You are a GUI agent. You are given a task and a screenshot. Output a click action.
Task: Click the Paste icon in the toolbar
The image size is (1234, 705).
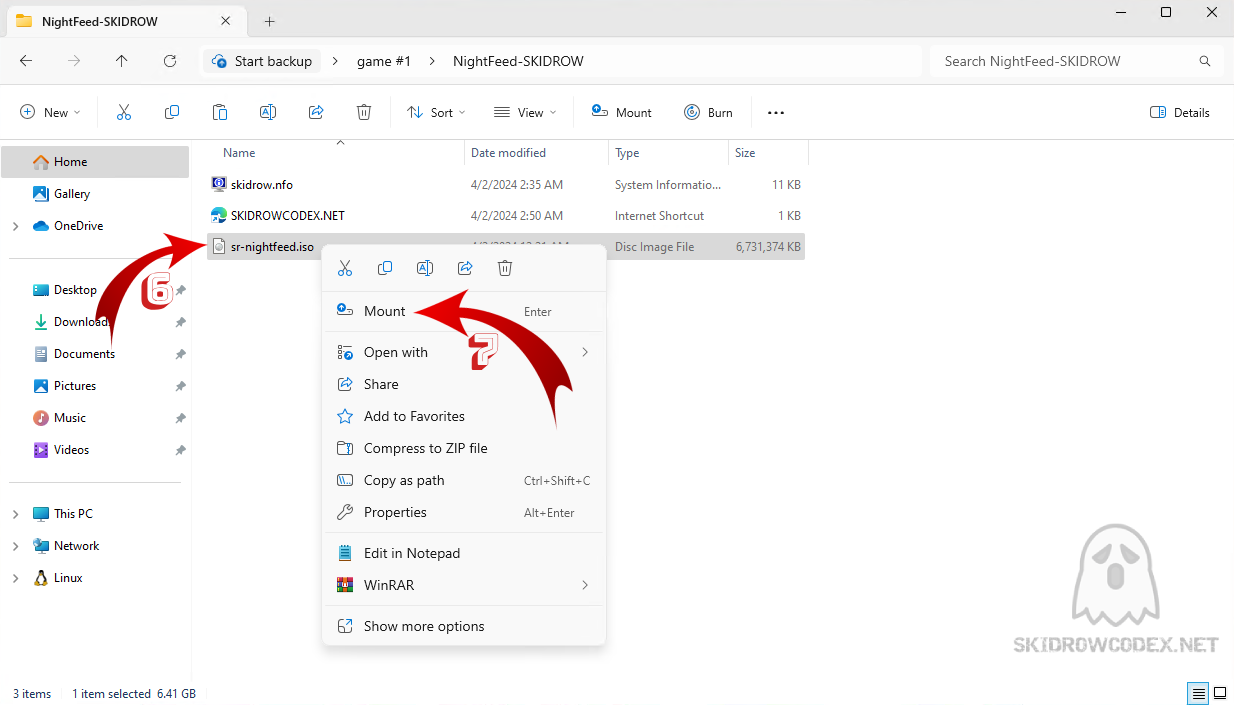coord(220,113)
